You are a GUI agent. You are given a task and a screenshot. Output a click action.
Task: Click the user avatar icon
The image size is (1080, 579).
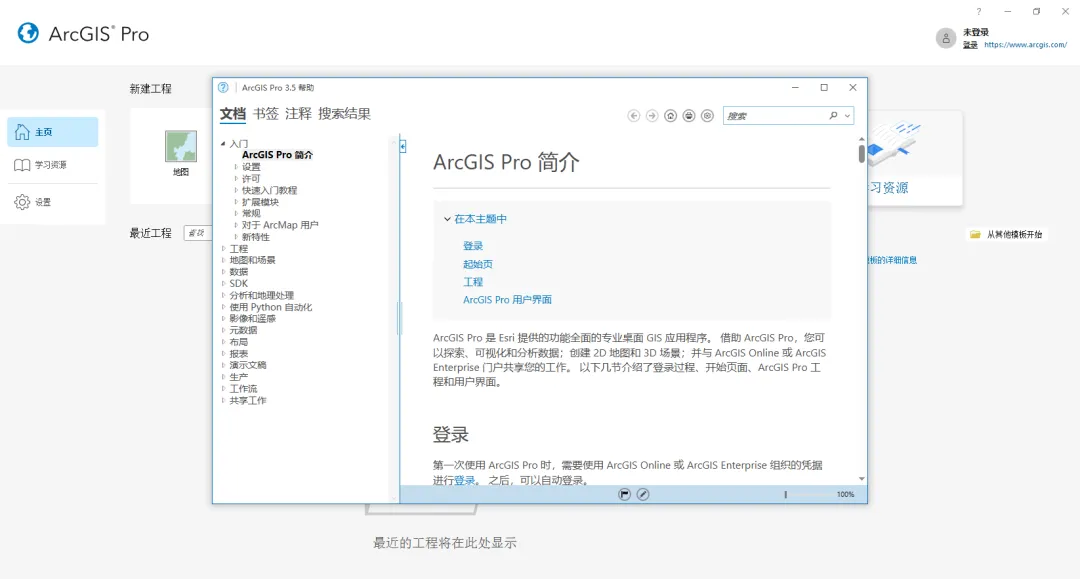tap(946, 38)
